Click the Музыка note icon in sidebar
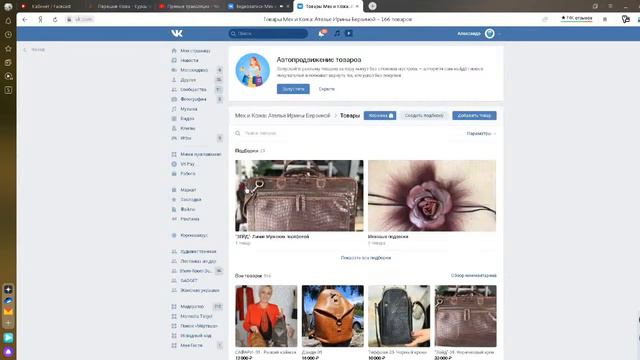The width and height of the screenshot is (640, 360). click(174, 109)
